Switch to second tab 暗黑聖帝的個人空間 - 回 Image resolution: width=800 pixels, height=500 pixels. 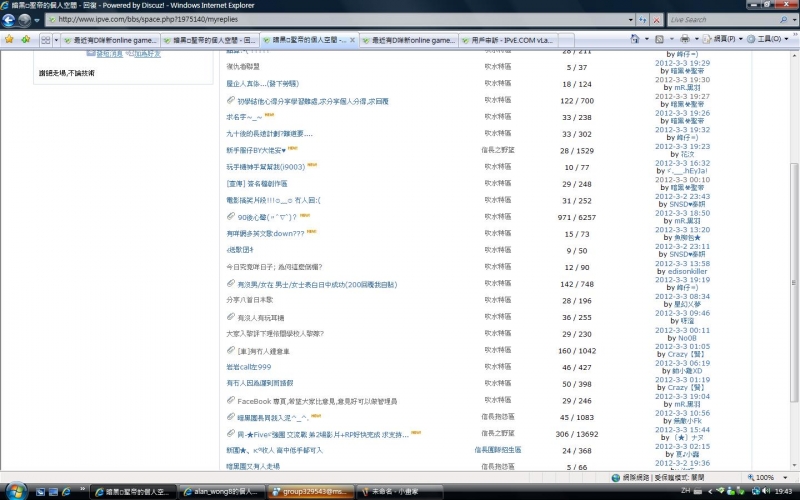[x=210, y=40]
